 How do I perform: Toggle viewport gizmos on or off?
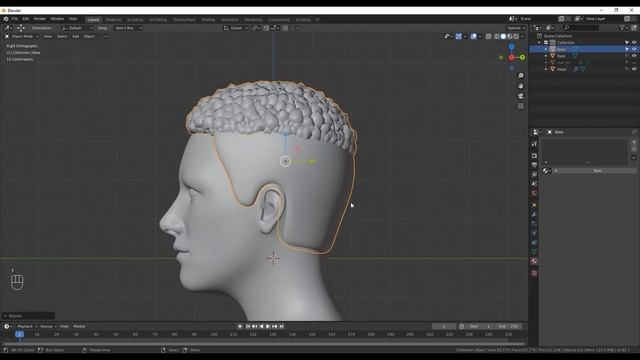click(x=458, y=36)
